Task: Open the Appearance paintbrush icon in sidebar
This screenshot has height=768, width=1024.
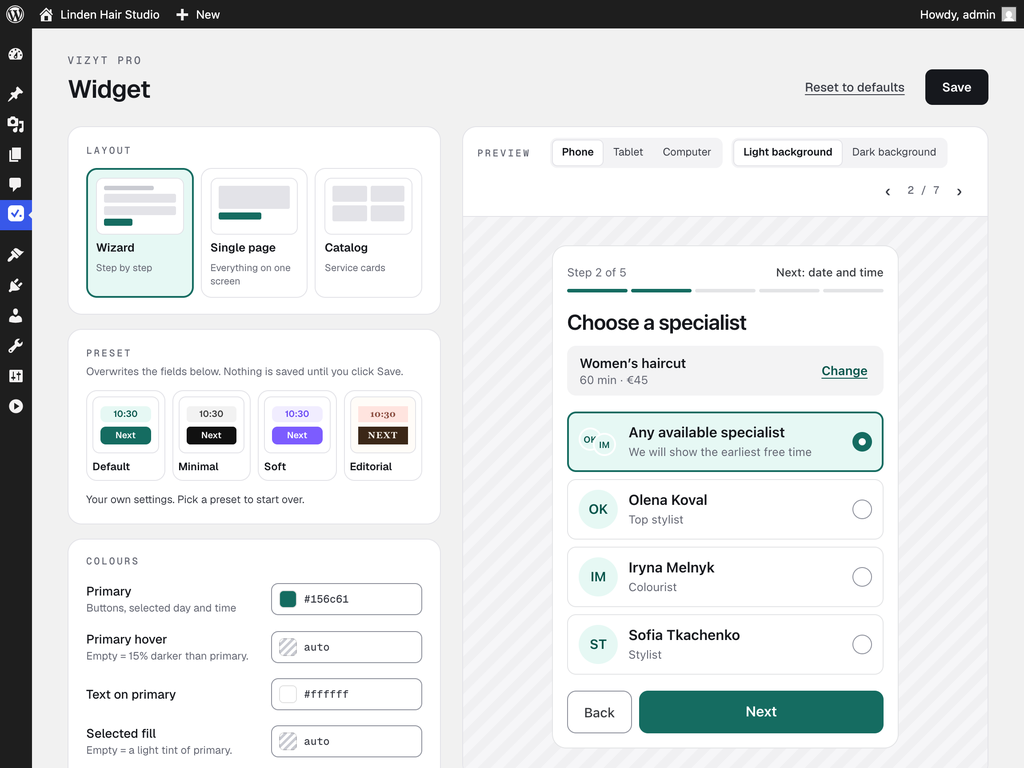Action: tap(16, 255)
